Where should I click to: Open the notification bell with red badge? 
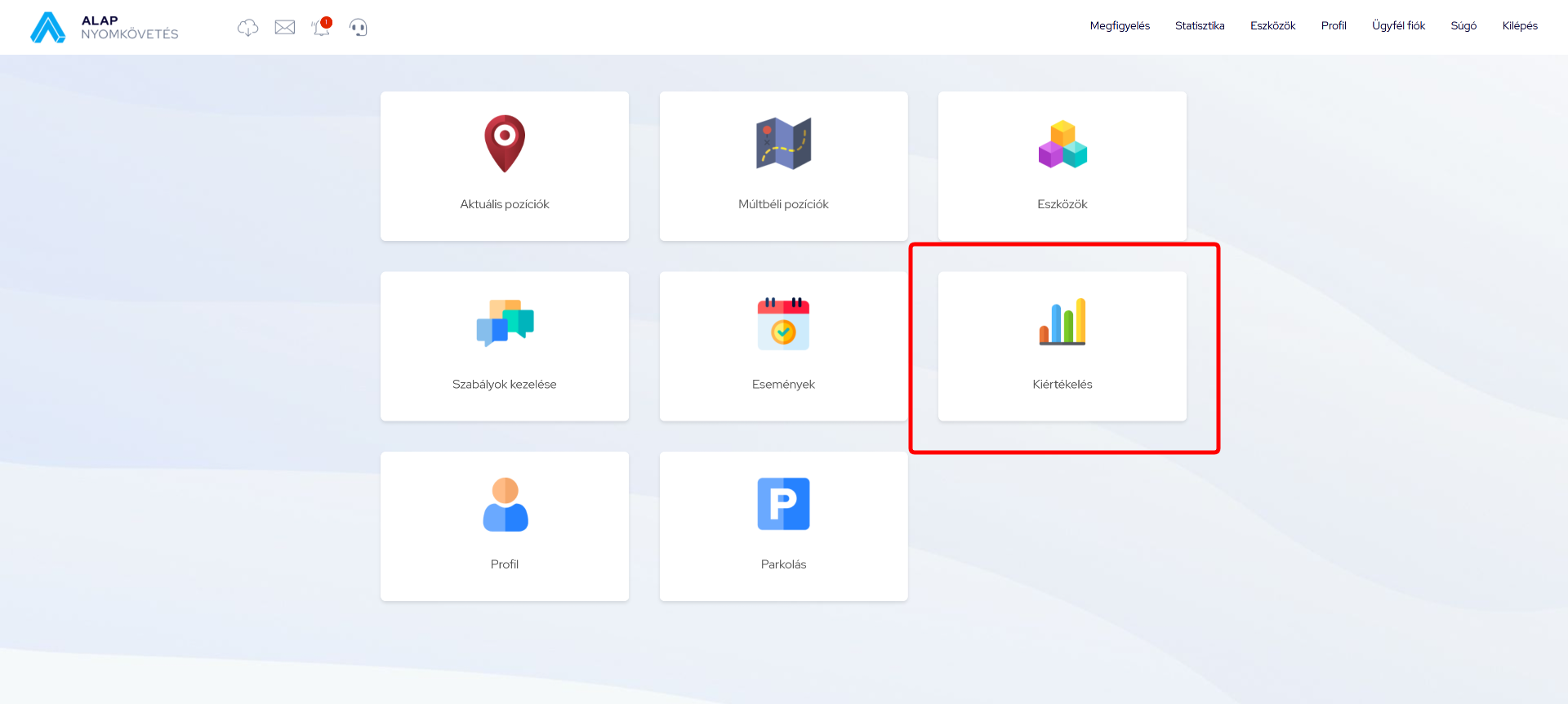pyautogui.click(x=321, y=28)
